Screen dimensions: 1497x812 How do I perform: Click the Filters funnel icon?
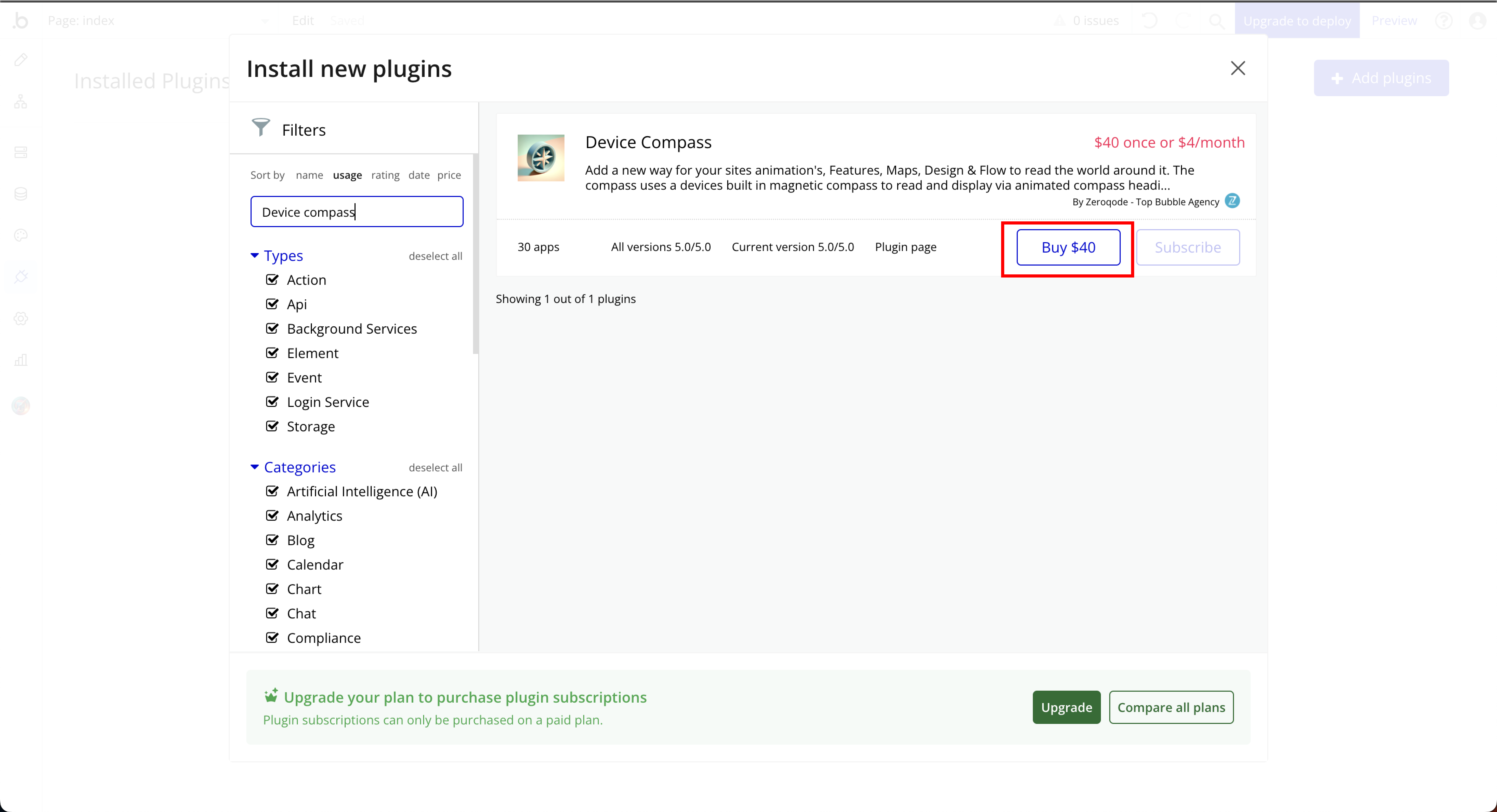point(260,127)
